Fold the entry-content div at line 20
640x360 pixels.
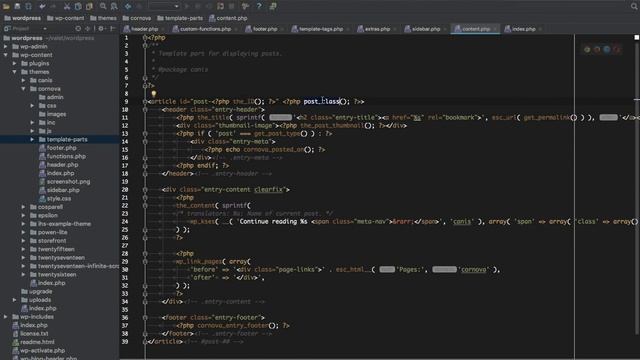pyautogui.click(x=145, y=190)
